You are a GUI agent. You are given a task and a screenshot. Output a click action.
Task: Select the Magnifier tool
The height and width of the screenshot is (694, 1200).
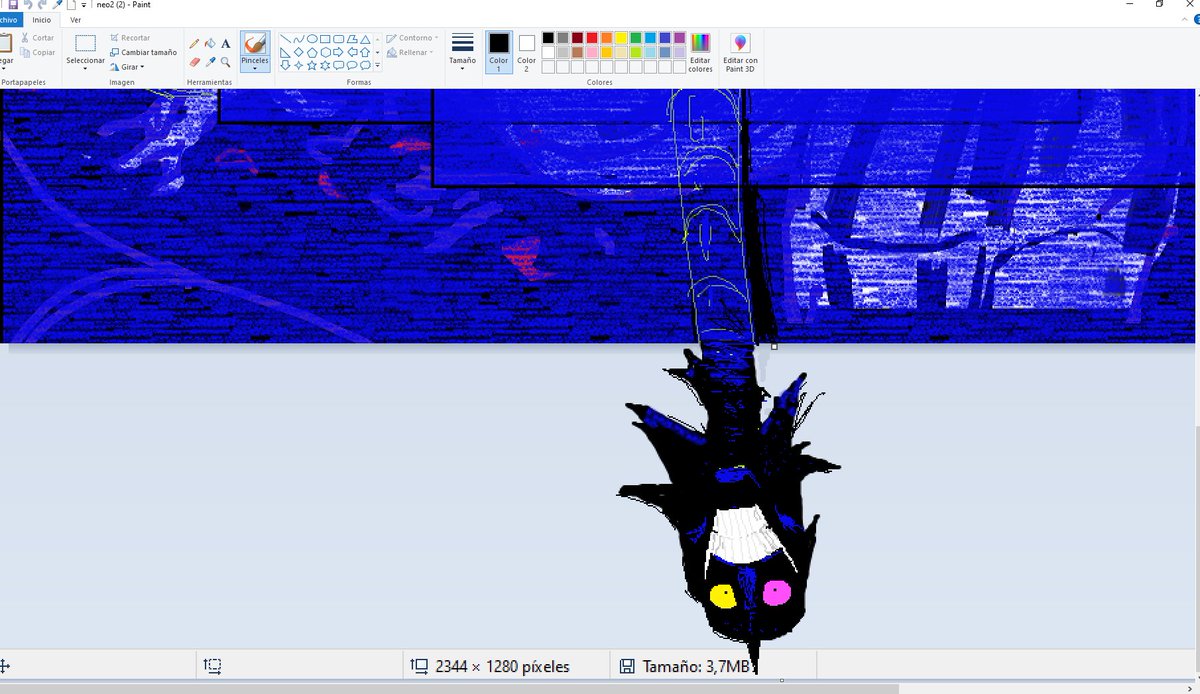226,62
